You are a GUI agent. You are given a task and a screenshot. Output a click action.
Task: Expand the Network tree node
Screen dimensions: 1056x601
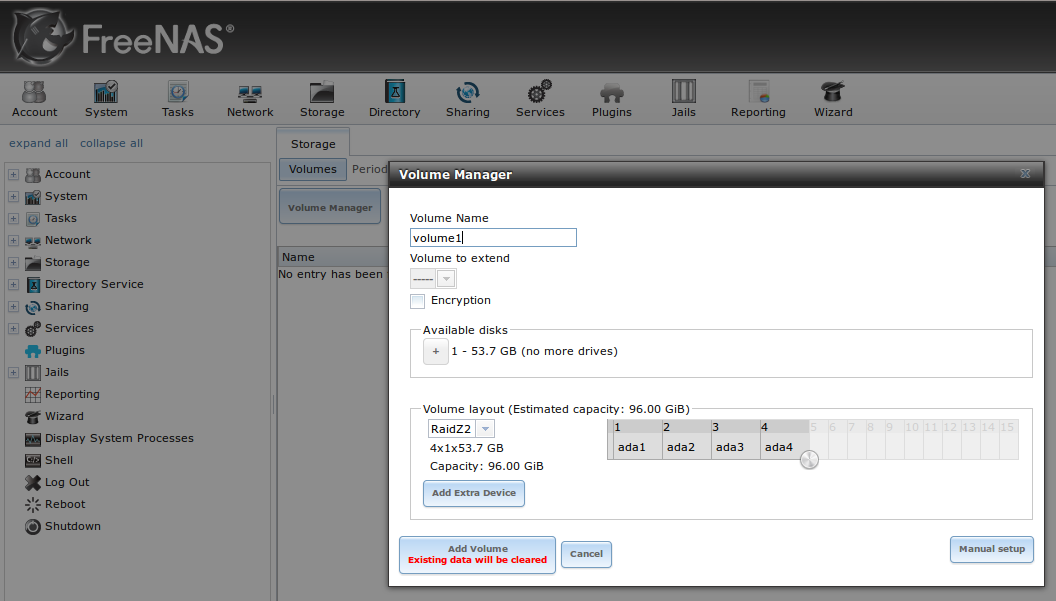[x=13, y=241]
